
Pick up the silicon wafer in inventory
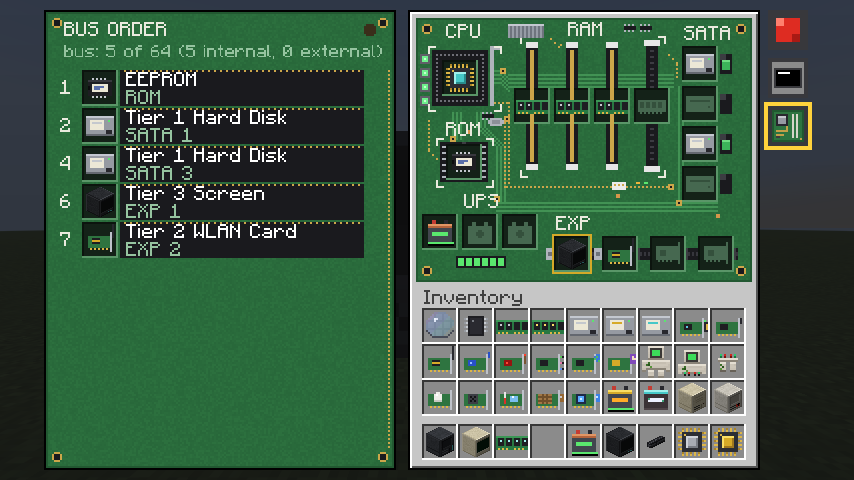[x=439, y=326]
